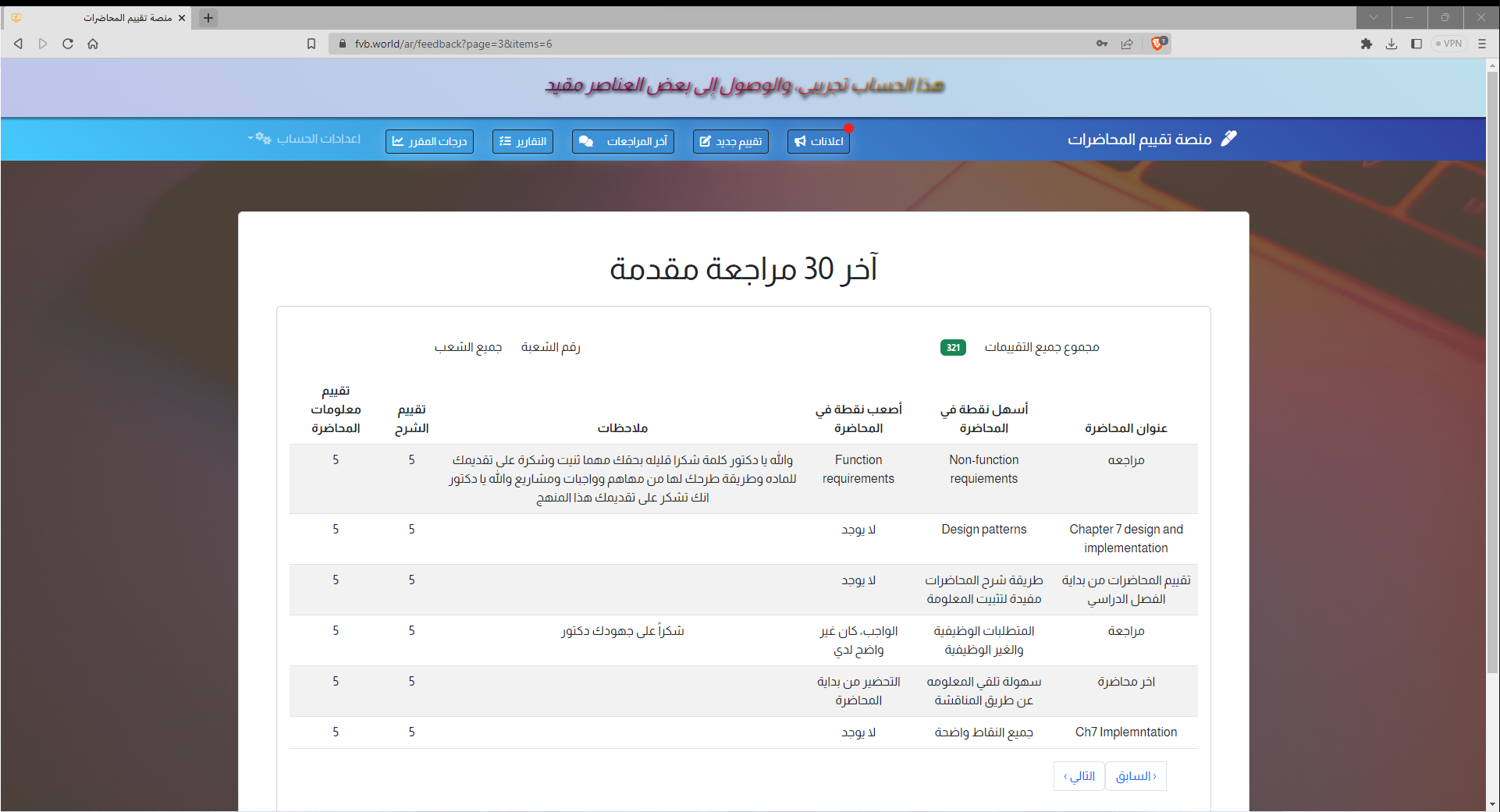The height and width of the screenshot is (812, 1500).
Task: Click the share icon in address bar
Action: click(x=1127, y=44)
